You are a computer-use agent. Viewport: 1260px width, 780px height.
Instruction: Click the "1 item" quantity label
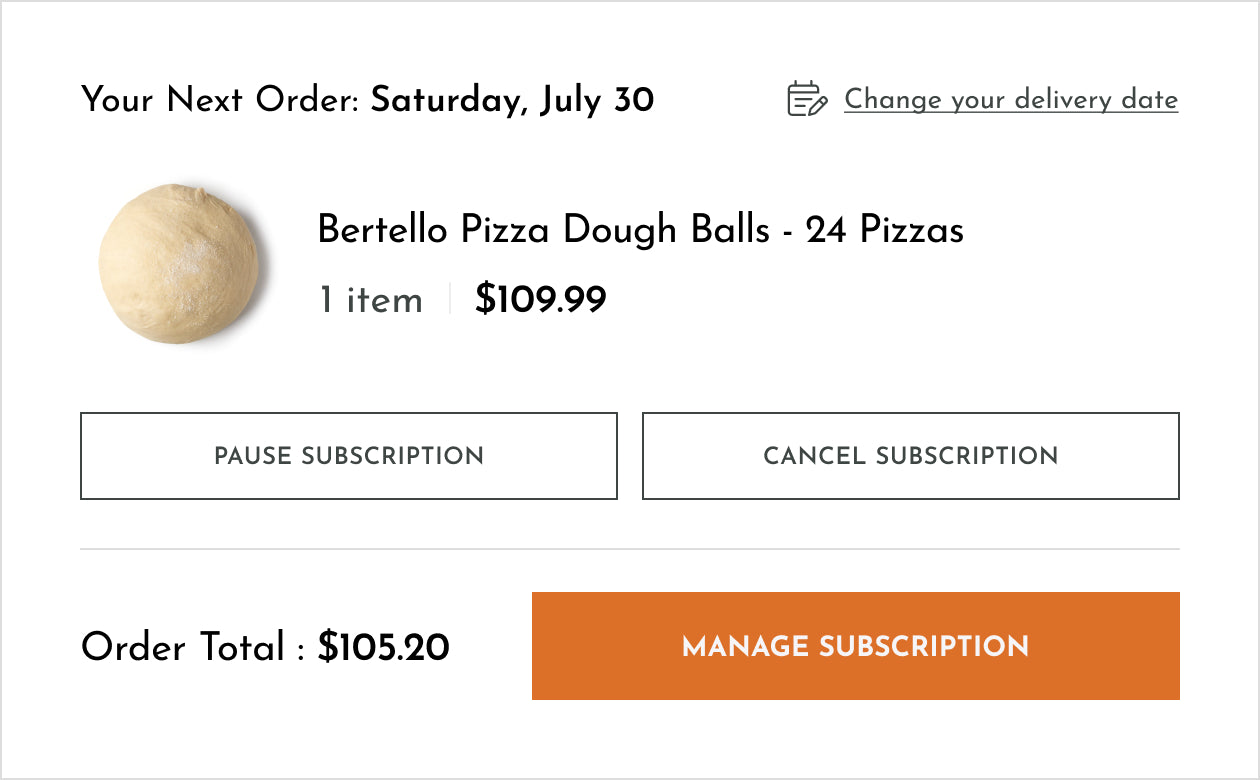tap(370, 300)
